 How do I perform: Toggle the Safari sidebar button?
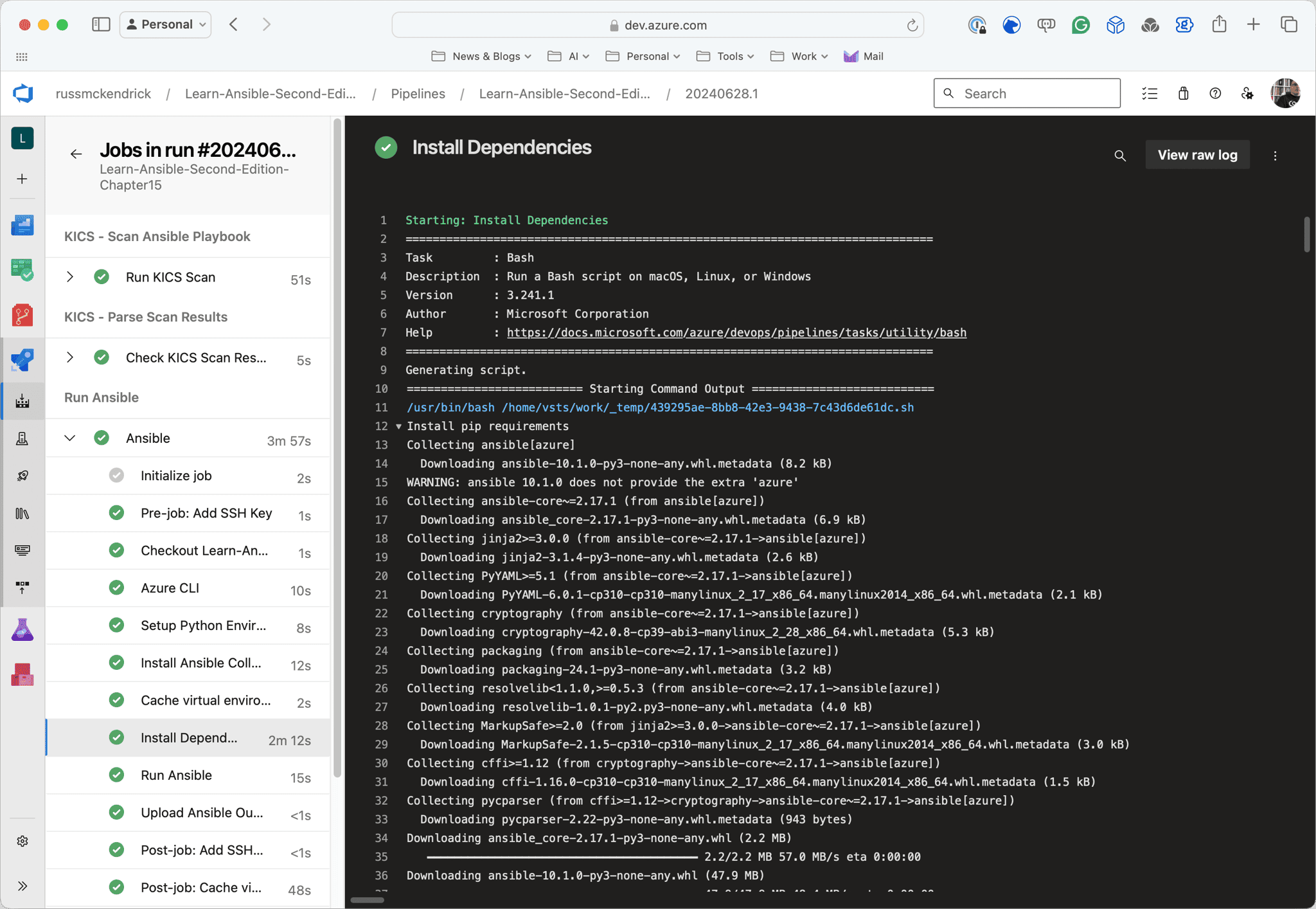click(101, 24)
